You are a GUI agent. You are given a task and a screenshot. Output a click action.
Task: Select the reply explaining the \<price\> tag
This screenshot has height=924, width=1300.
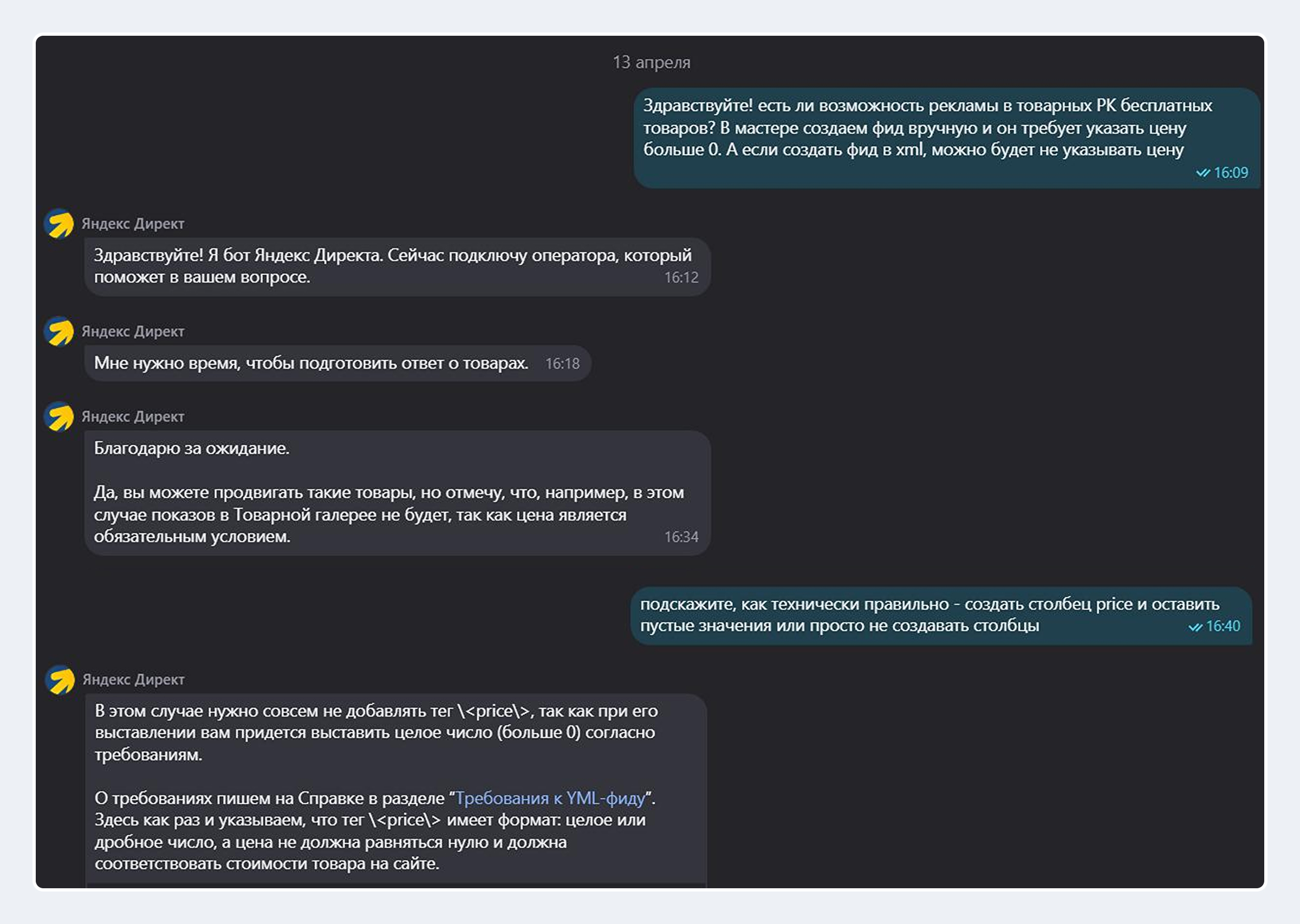(396, 791)
